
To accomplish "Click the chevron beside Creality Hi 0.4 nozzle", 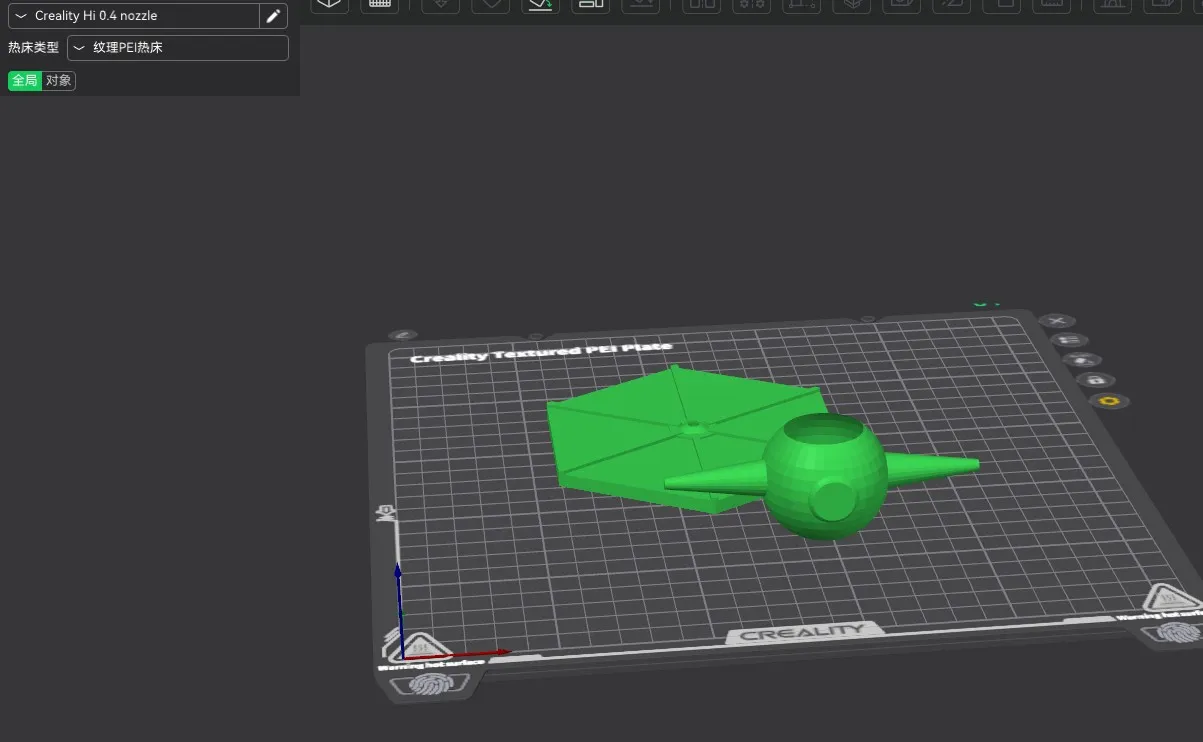I will [x=22, y=16].
